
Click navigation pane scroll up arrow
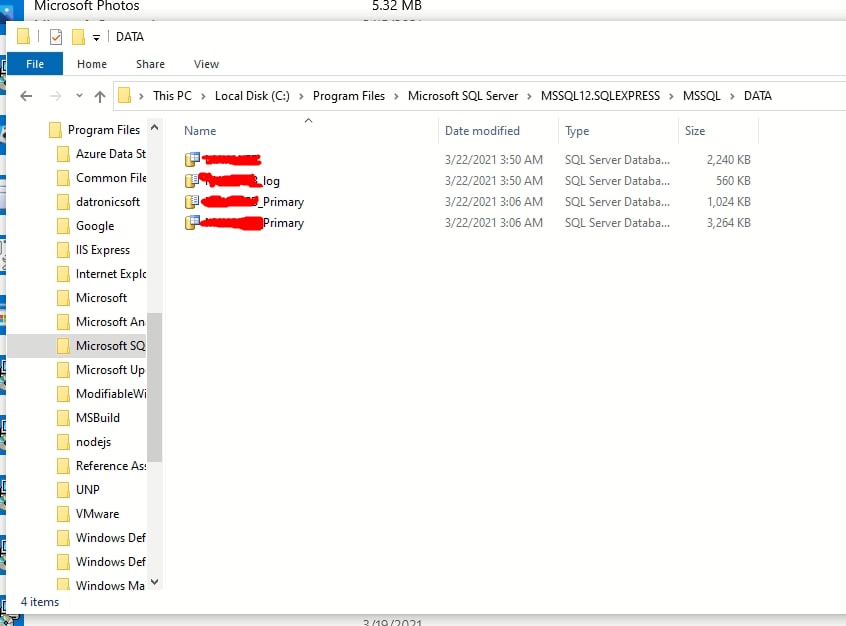[x=155, y=128]
